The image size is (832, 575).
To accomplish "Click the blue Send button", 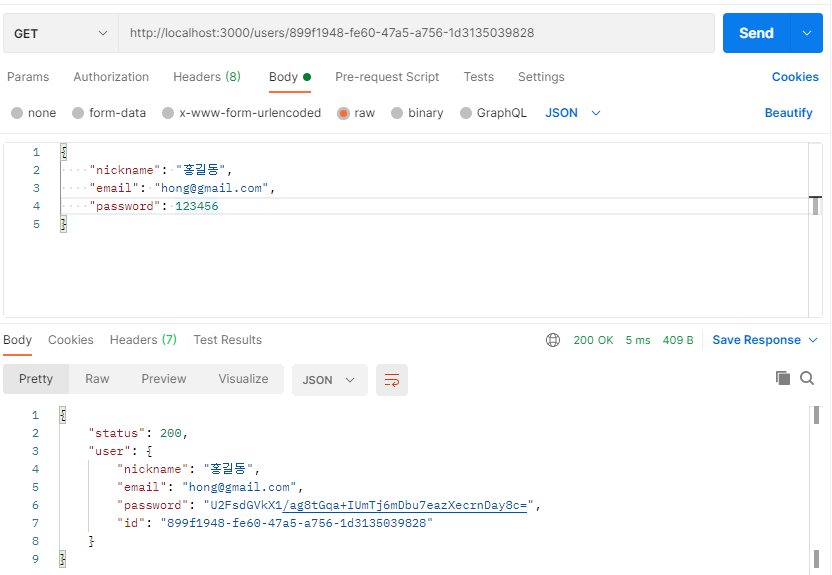I will pos(757,33).
